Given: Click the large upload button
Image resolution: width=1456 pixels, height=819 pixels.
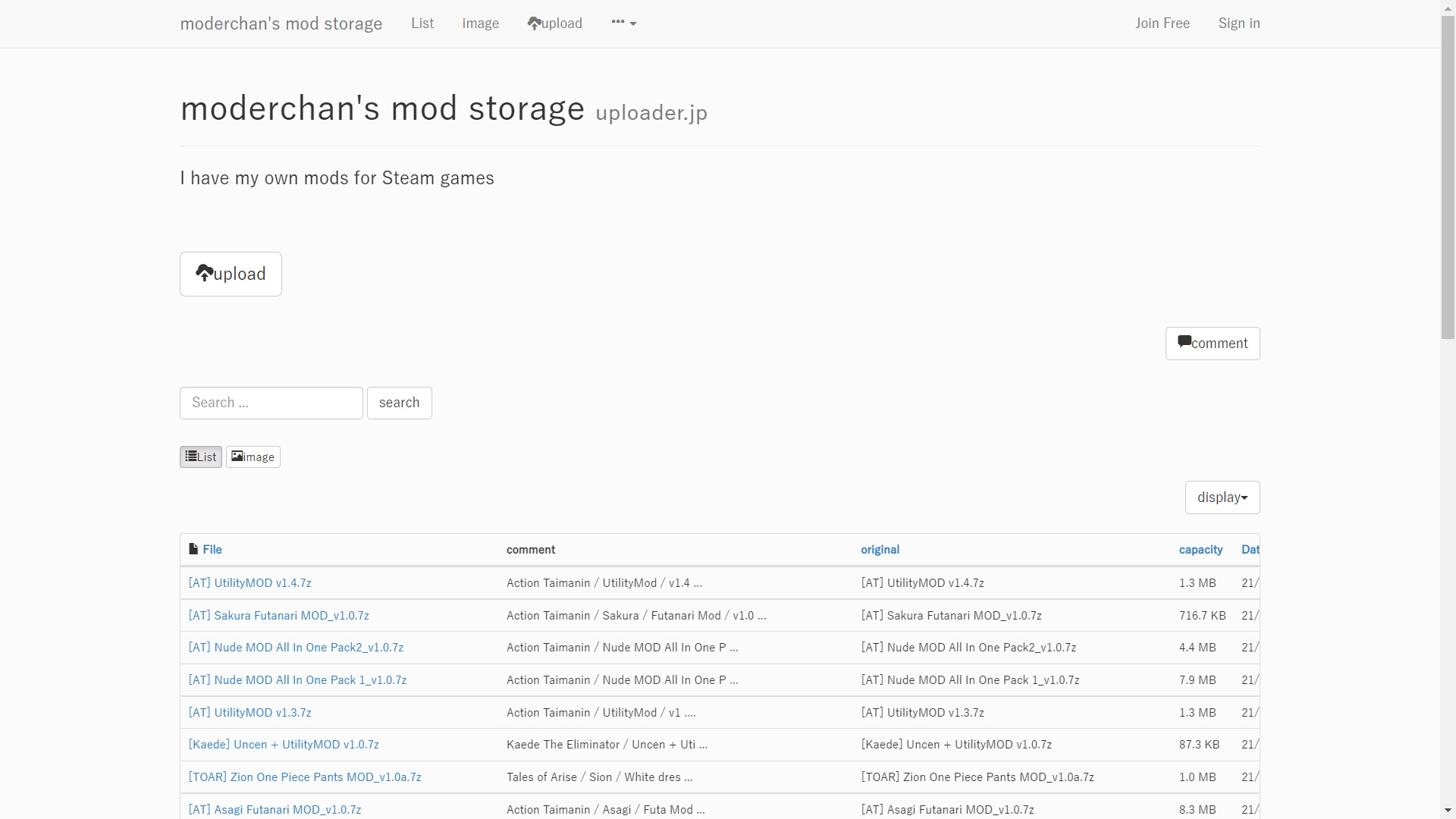Looking at the screenshot, I should (231, 274).
